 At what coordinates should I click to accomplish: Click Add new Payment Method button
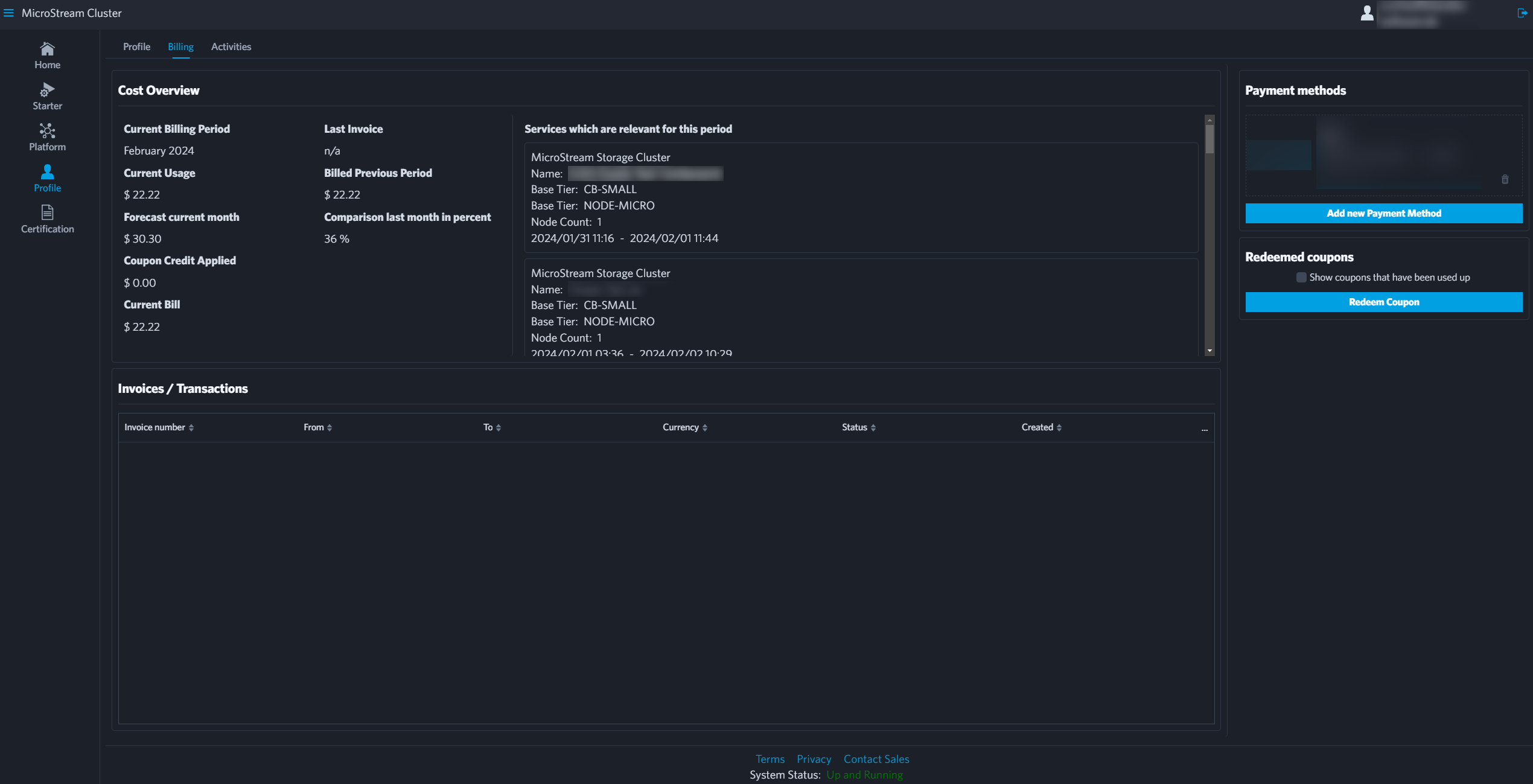point(1383,213)
